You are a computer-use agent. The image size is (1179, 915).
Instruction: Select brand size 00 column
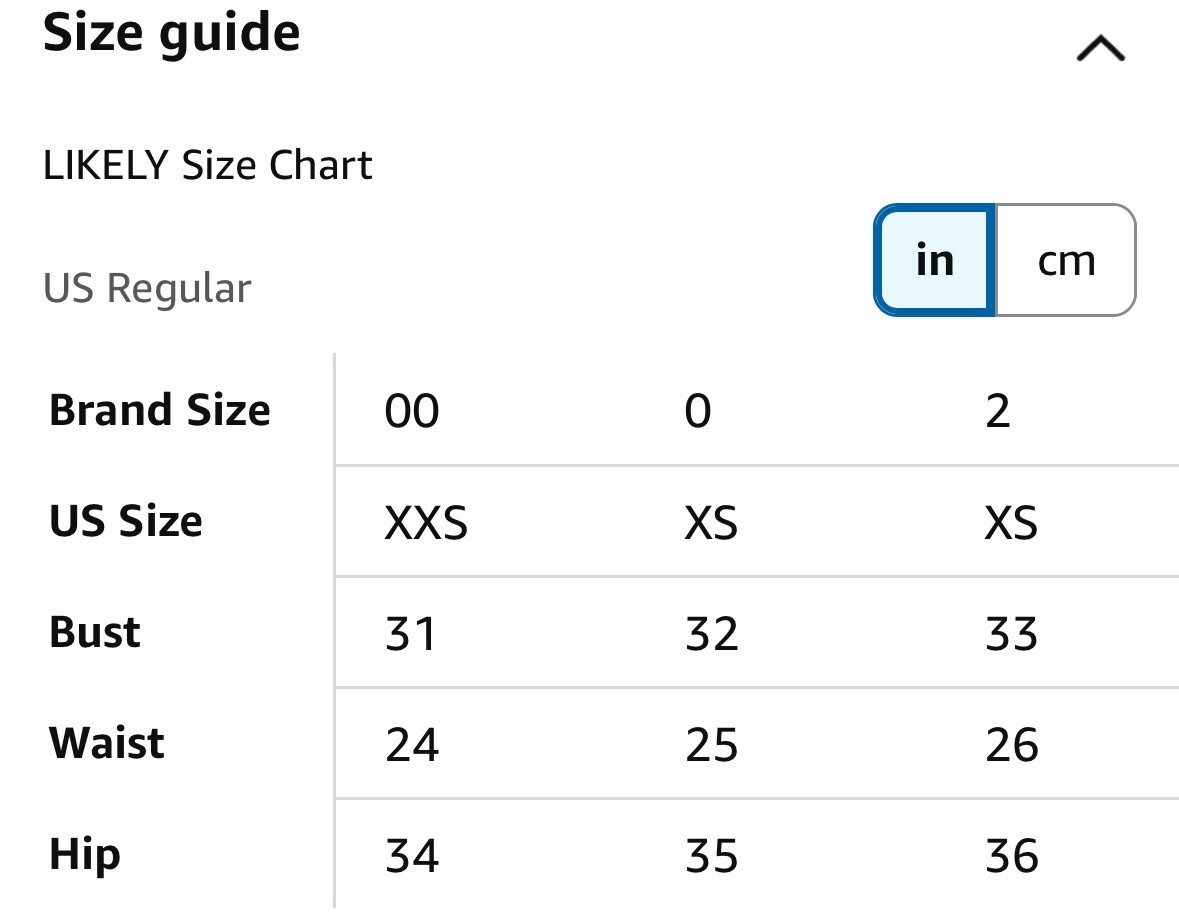click(x=411, y=411)
